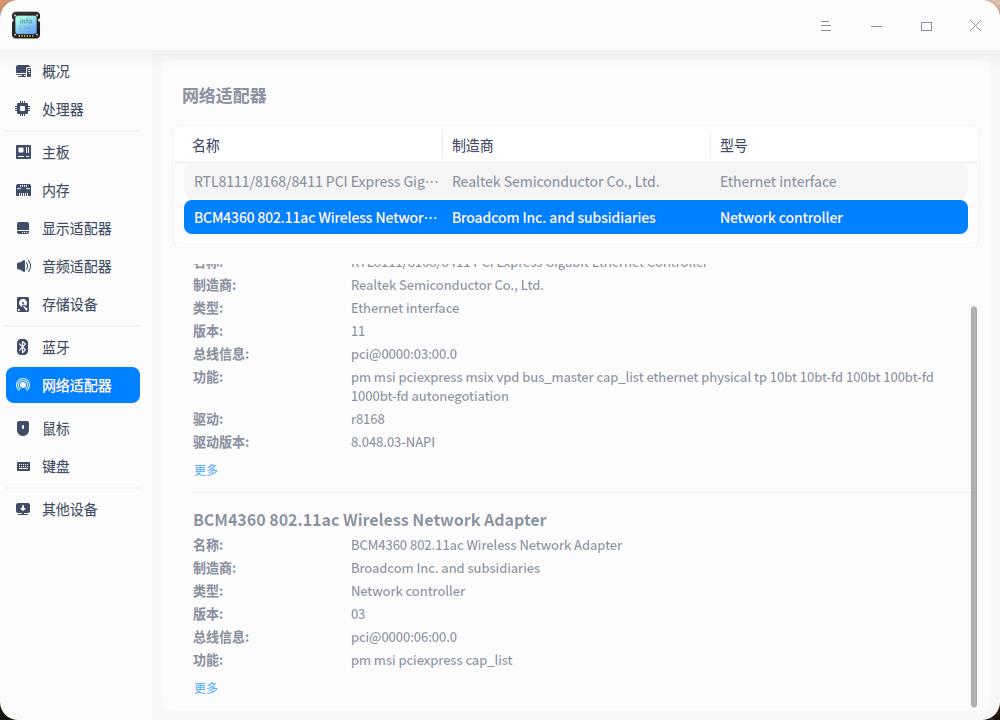Screen dimensions: 1000x720
Task: Select the 内存 memory icon
Action: click(23, 190)
